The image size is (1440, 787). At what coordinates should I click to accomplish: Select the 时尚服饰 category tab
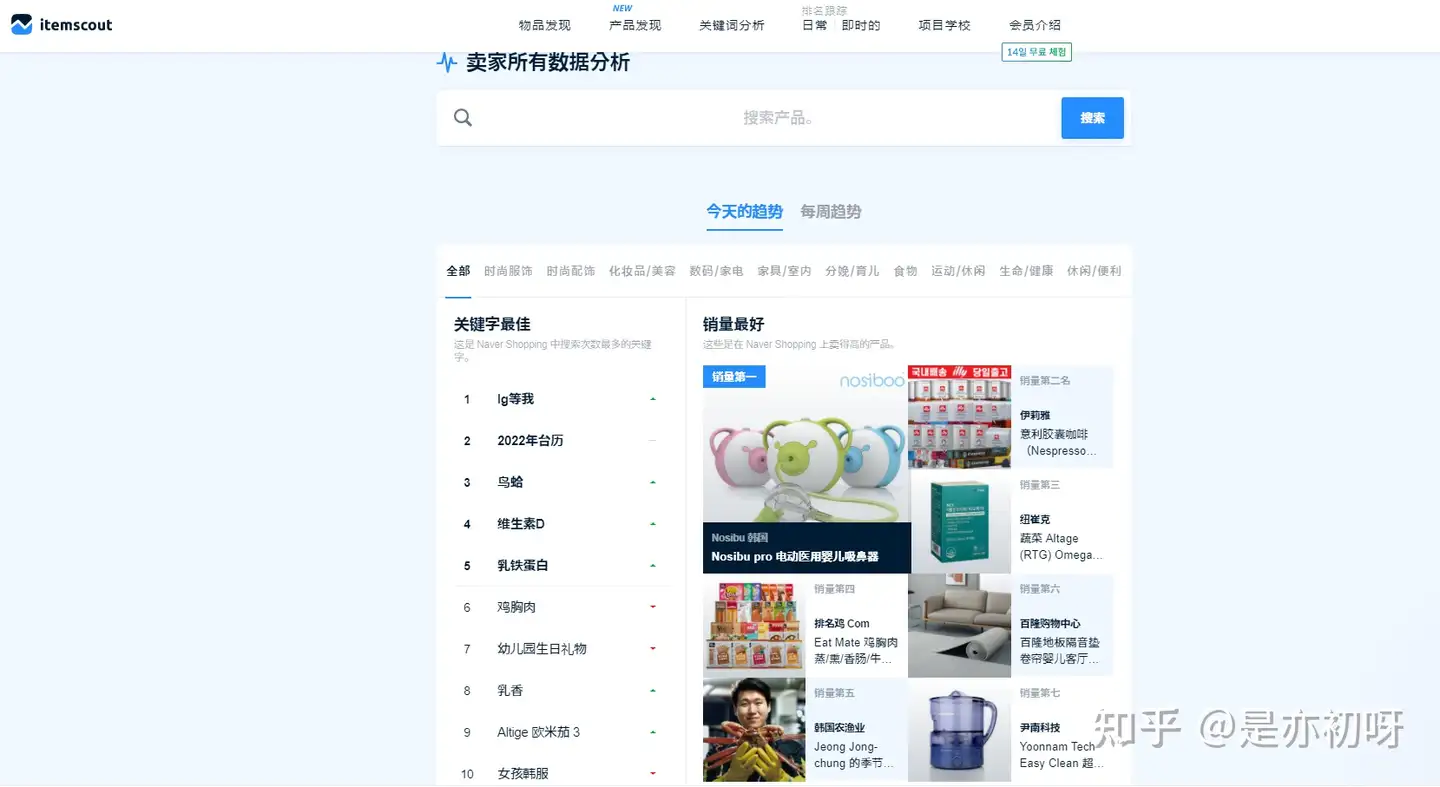(x=508, y=271)
